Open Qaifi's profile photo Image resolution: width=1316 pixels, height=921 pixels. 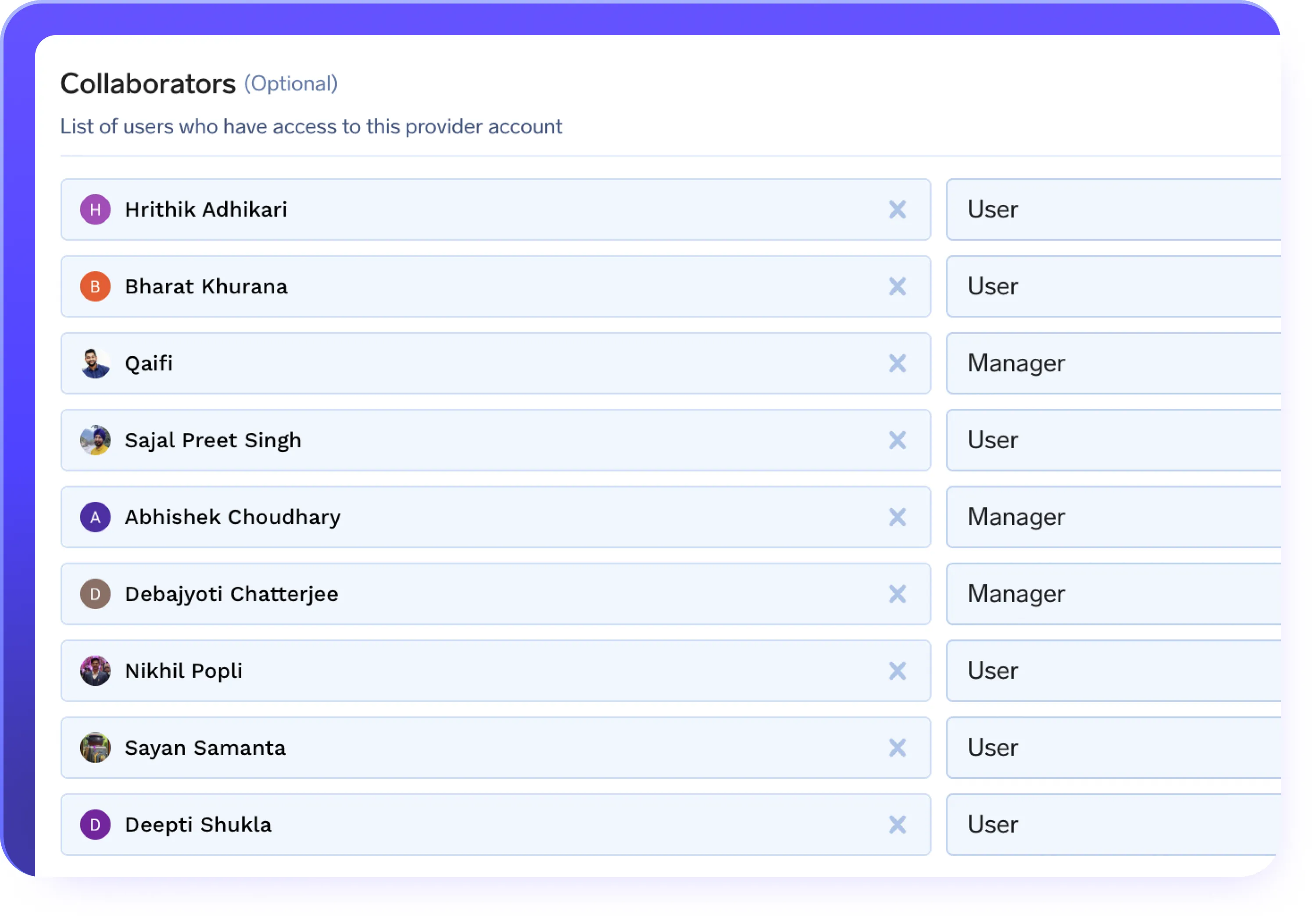click(x=95, y=364)
